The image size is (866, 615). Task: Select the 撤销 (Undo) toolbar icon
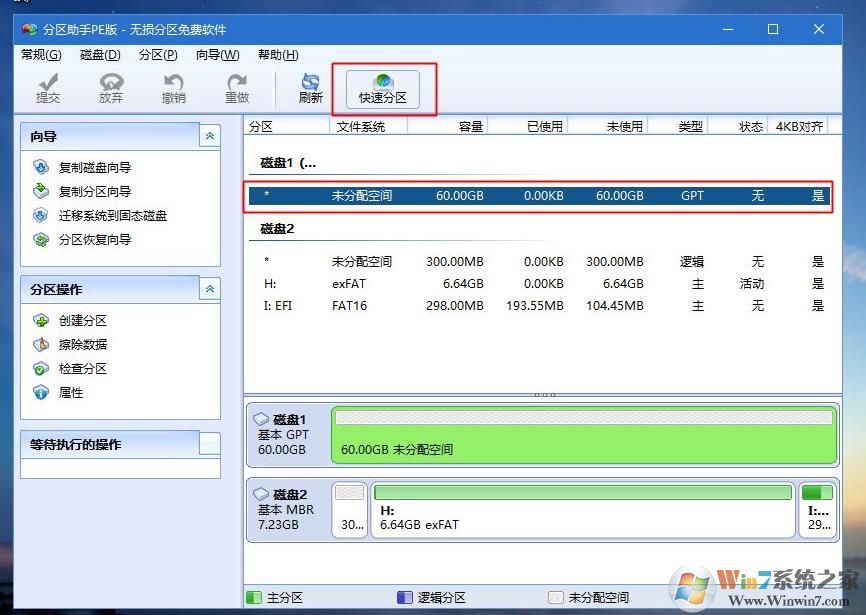[173, 88]
